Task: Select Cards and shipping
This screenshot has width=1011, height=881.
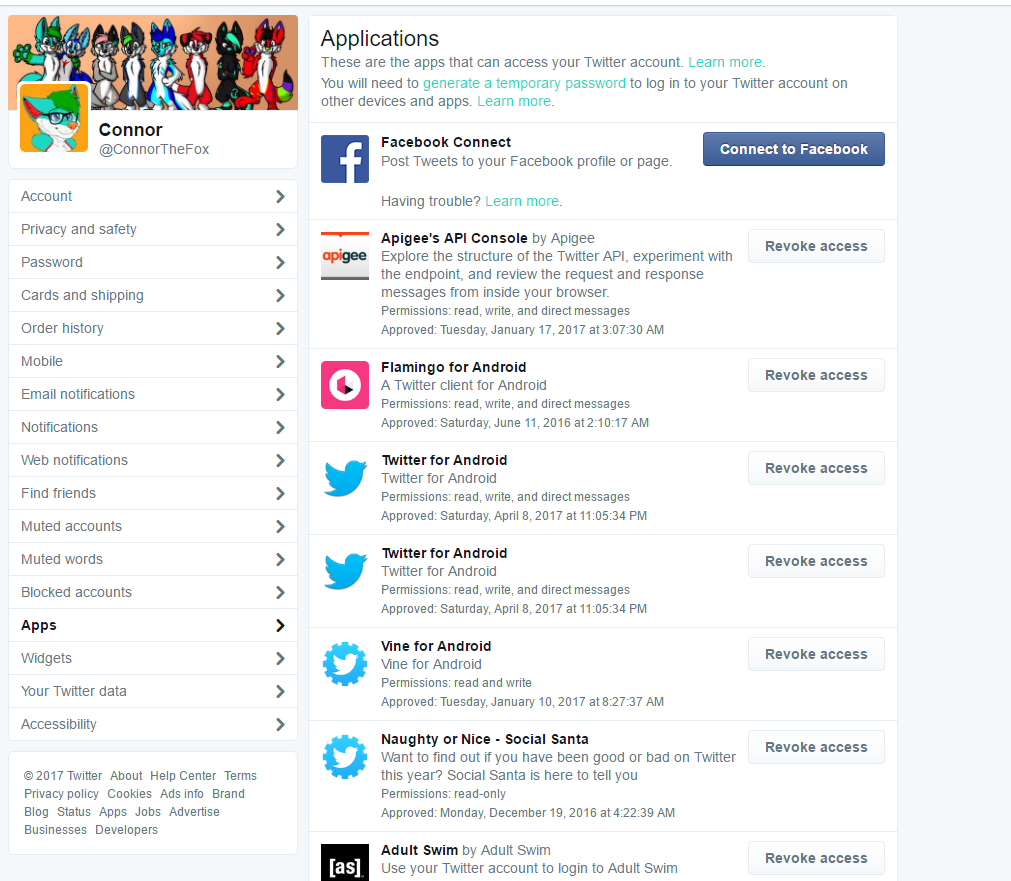Action: 153,295
